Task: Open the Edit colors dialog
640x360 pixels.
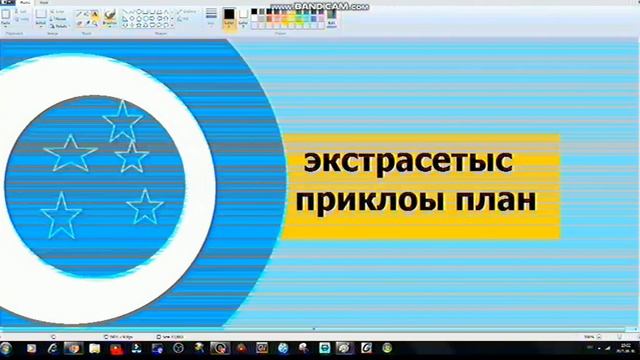Action: coord(332,18)
